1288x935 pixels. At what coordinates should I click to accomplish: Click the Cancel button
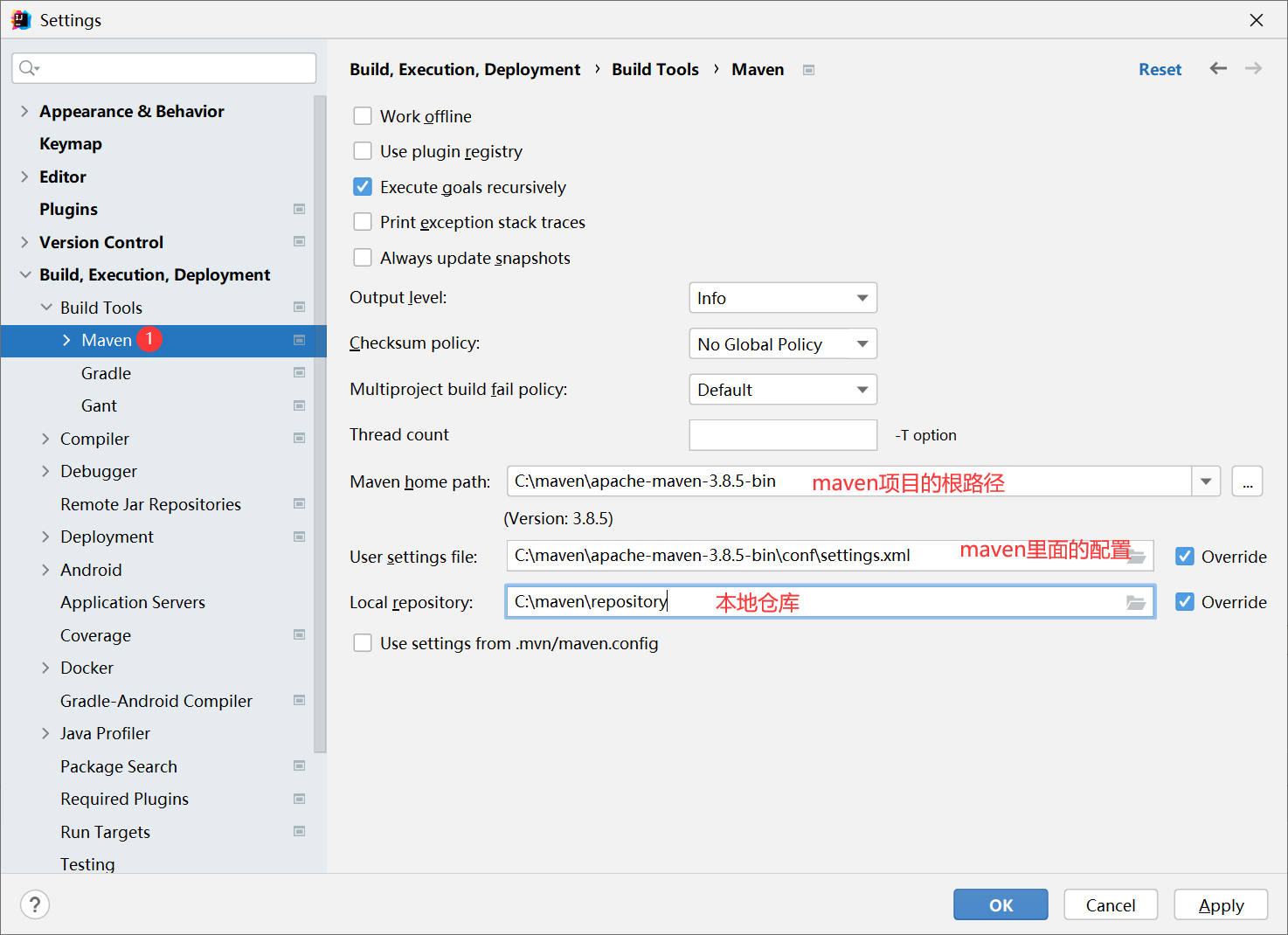pos(1111,904)
